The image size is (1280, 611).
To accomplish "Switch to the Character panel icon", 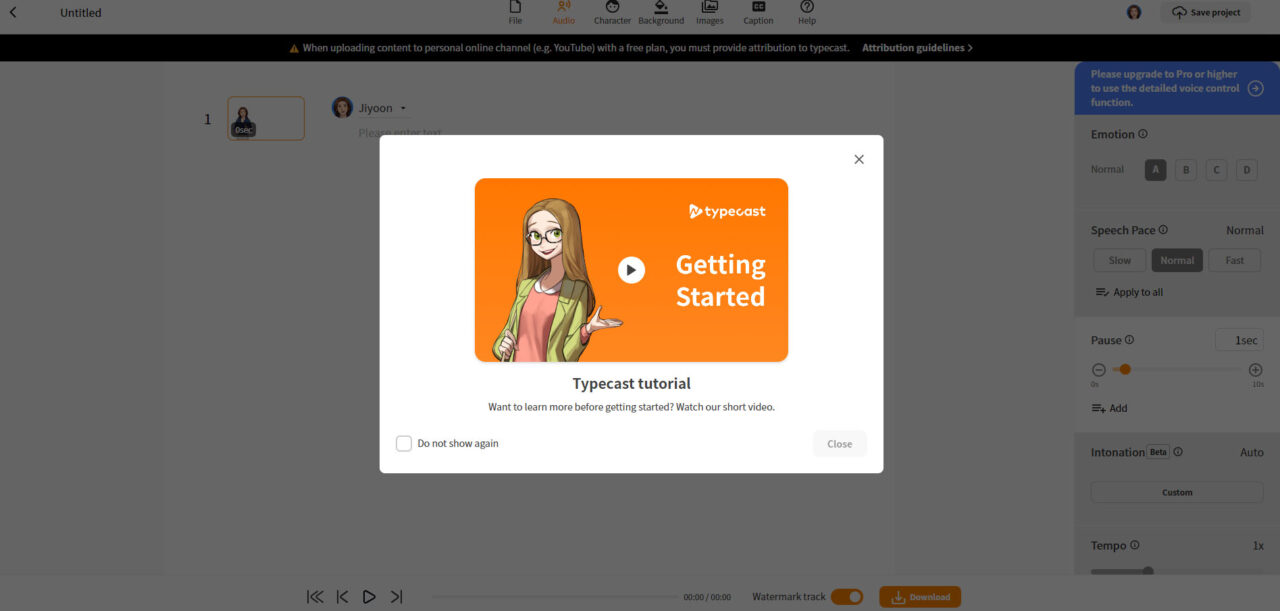I will click(612, 13).
